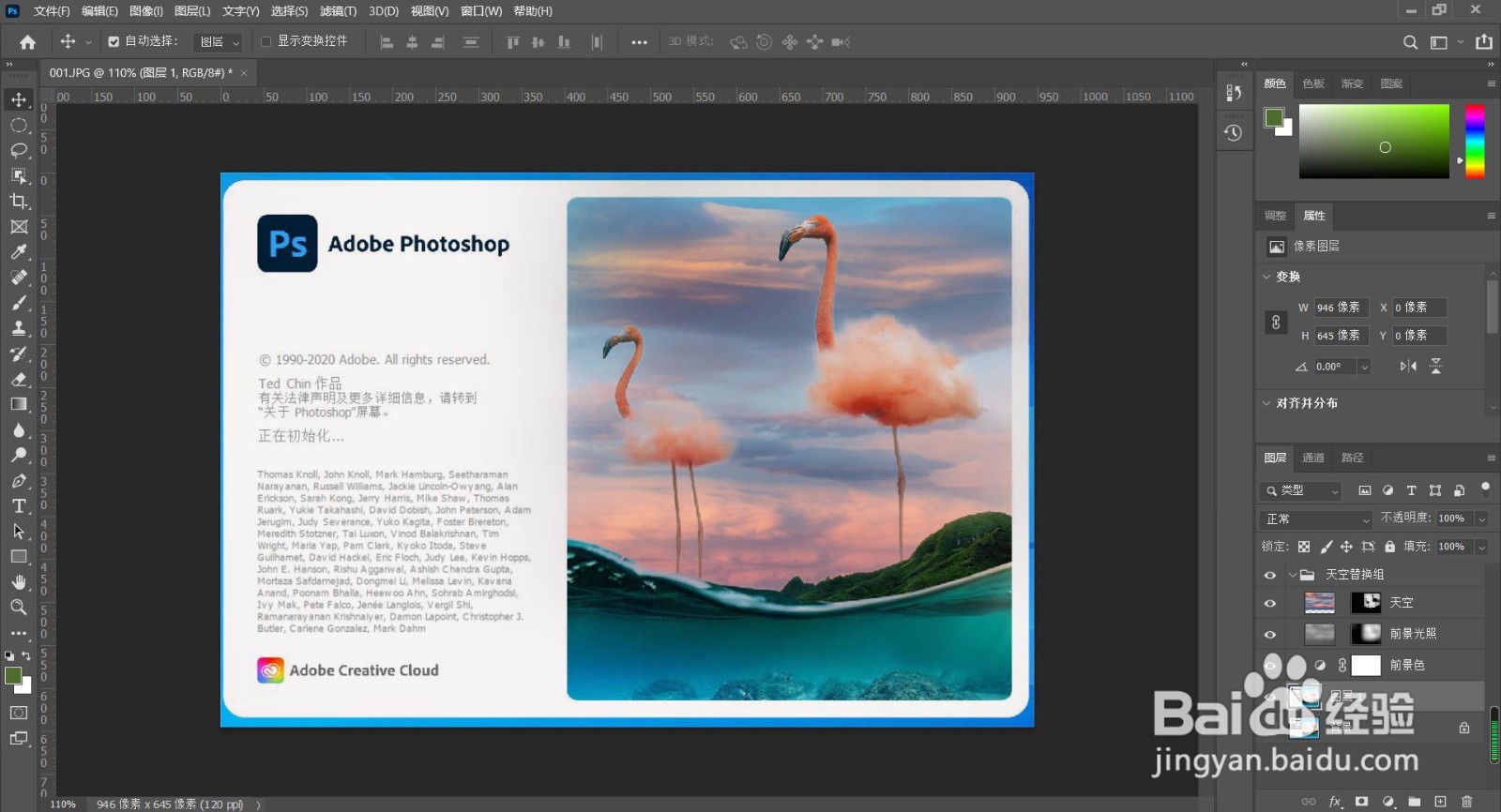Viewport: 1501px width, 812px height.
Task: Click the foreground color swatch in toolbar
Action: tap(13, 676)
